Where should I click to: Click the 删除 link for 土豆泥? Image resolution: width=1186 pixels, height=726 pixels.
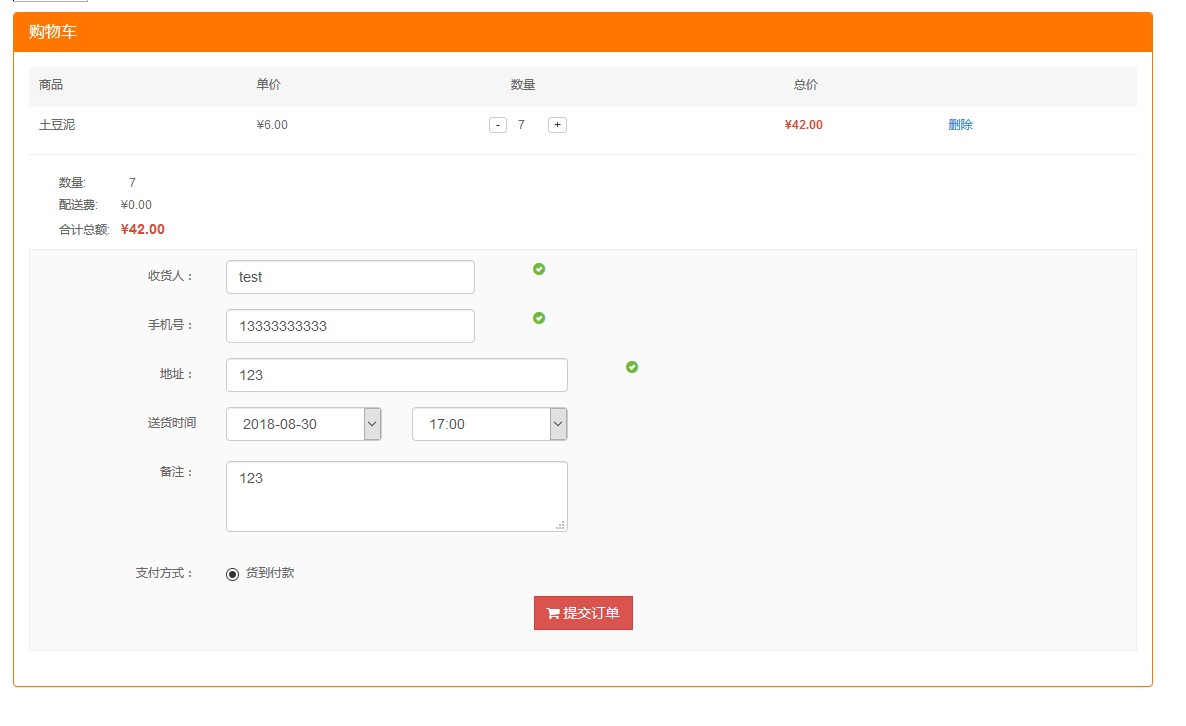pyautogui.click(x=960, y=125)
